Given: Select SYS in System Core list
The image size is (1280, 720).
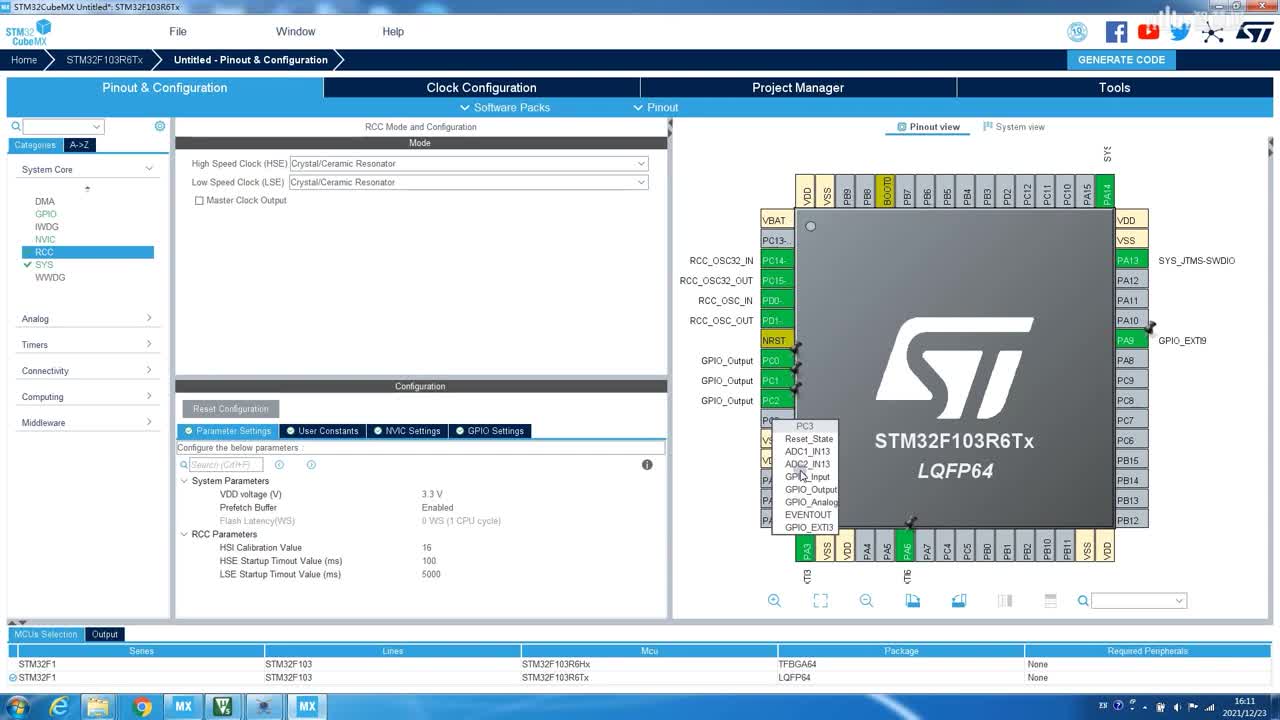Looking at the screenshot, I should click(x=44, y=265).
